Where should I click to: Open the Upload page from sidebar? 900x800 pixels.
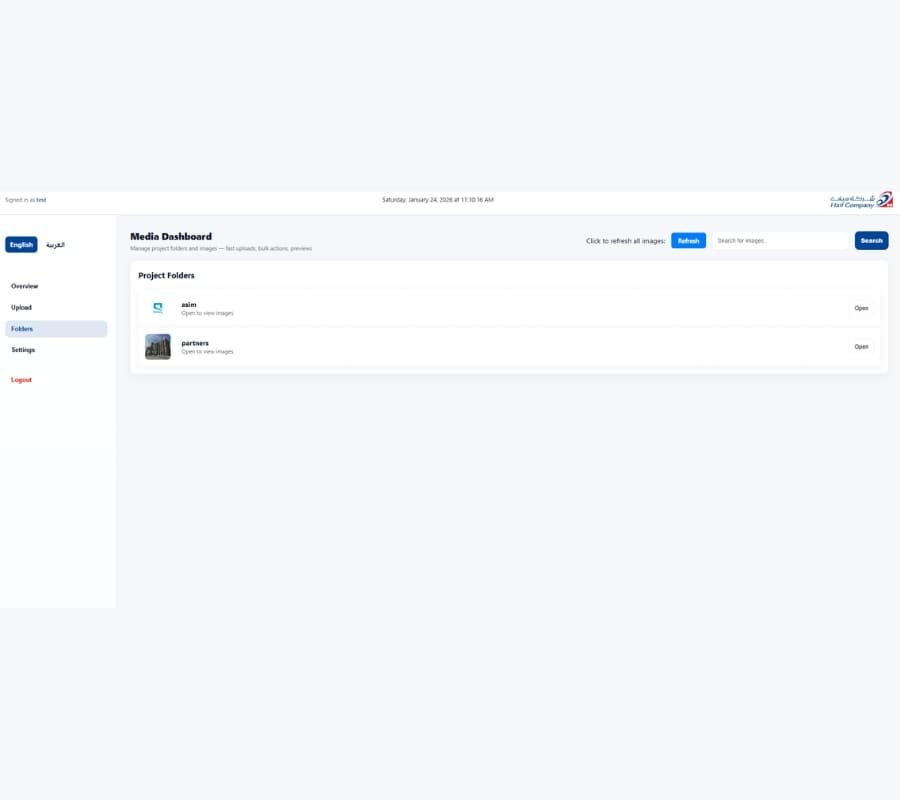22,308
